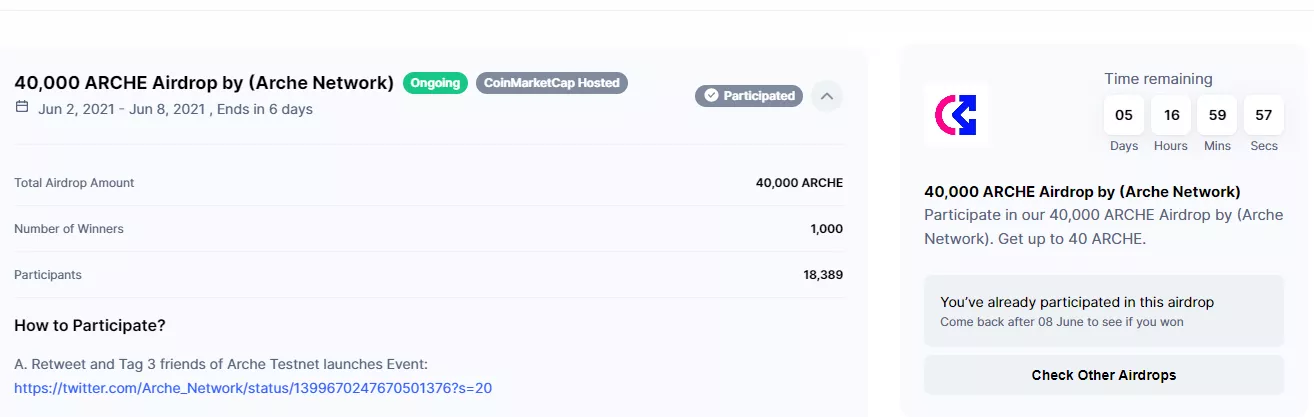Click the Days countdown tile showing 05

1124,115
